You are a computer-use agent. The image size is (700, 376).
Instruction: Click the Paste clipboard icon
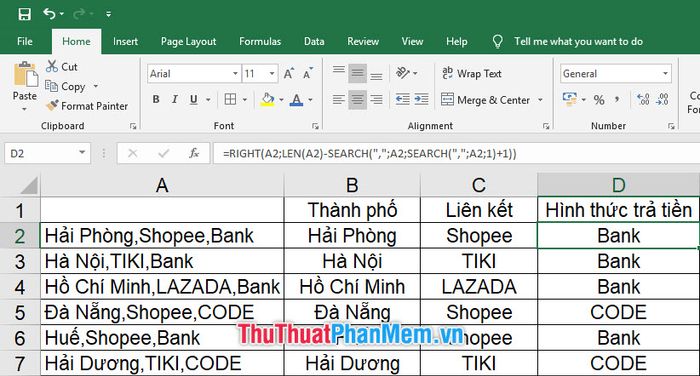coord(25,74)
